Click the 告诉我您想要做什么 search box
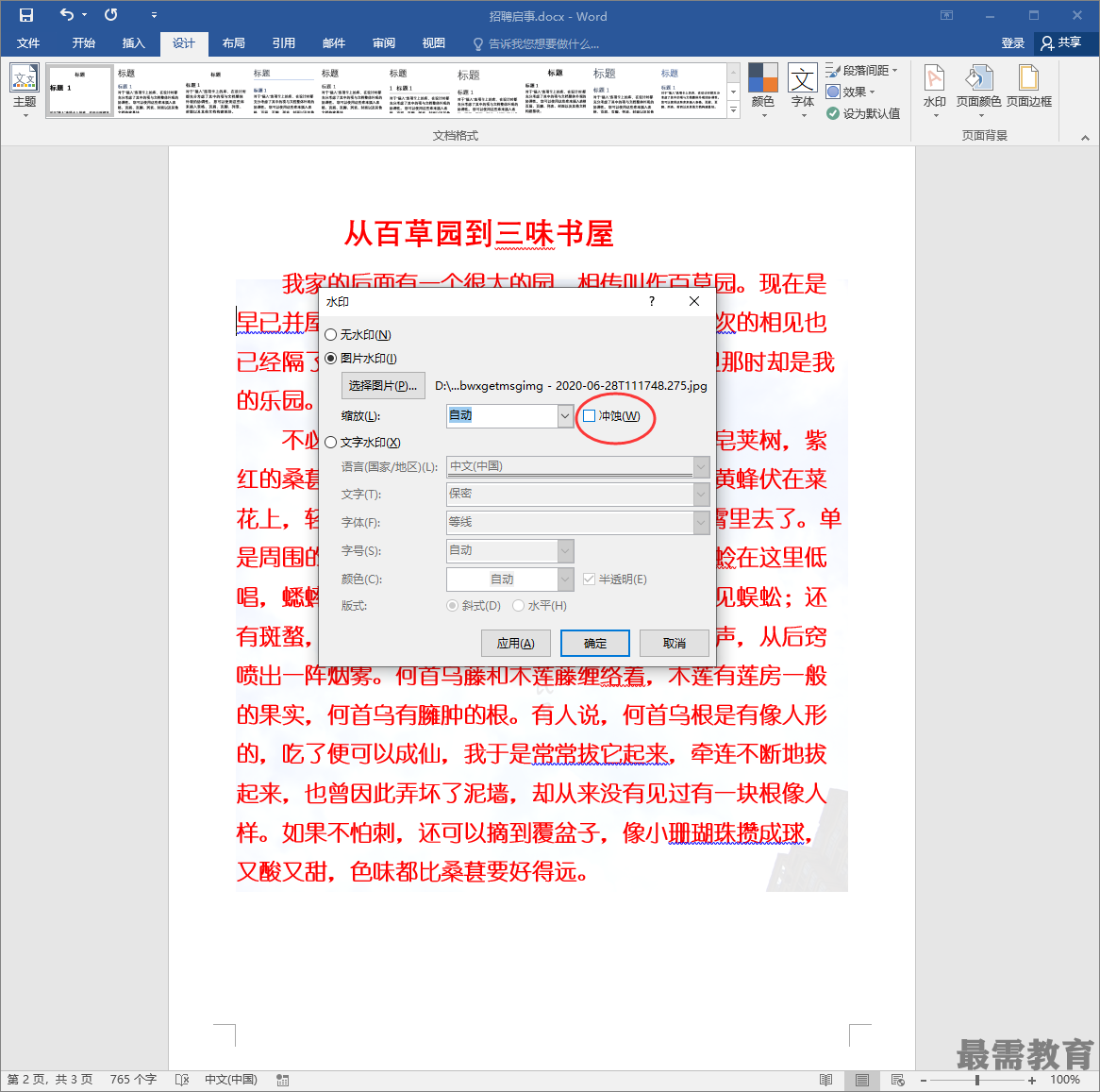This screenshot has width=1100, height=1092. click(x=536, y=43)
